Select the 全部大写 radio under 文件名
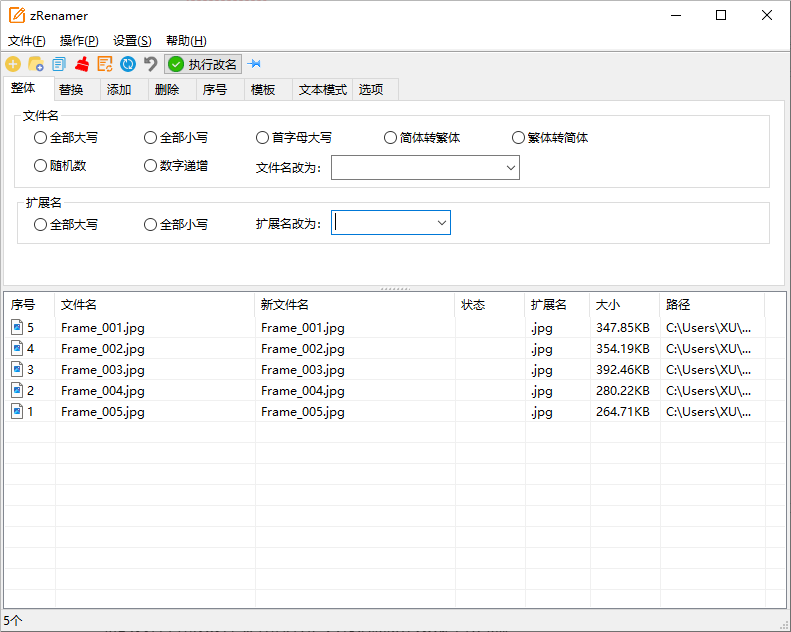 point(41,138)
